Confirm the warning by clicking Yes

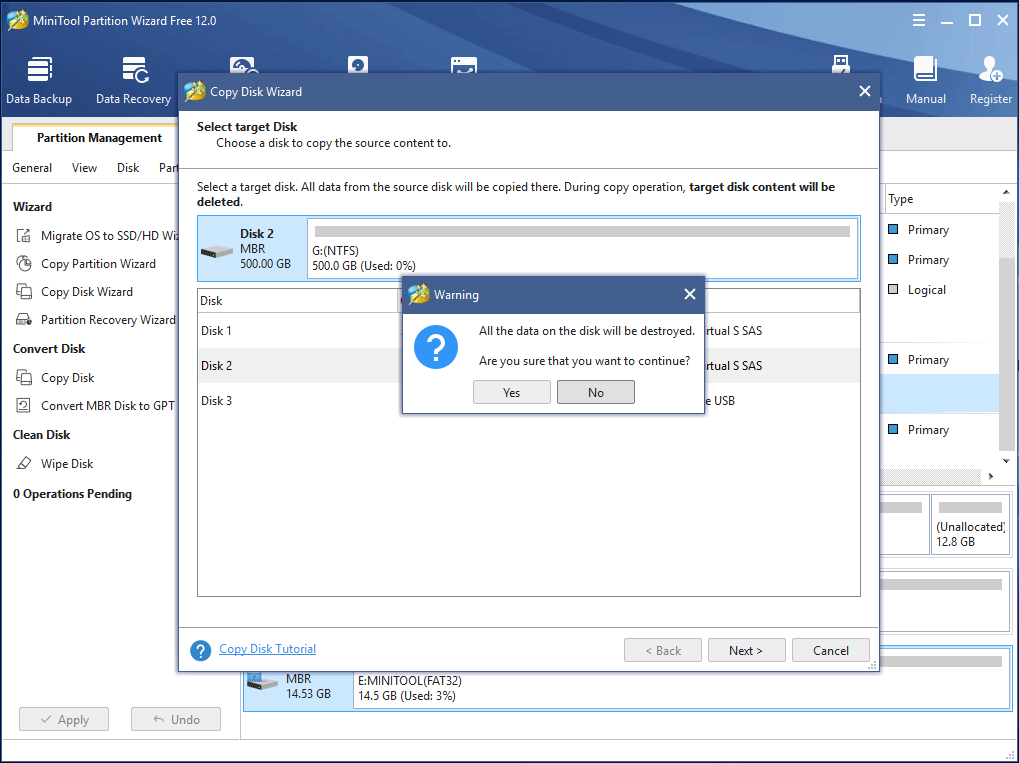click(x=511, y=392)
